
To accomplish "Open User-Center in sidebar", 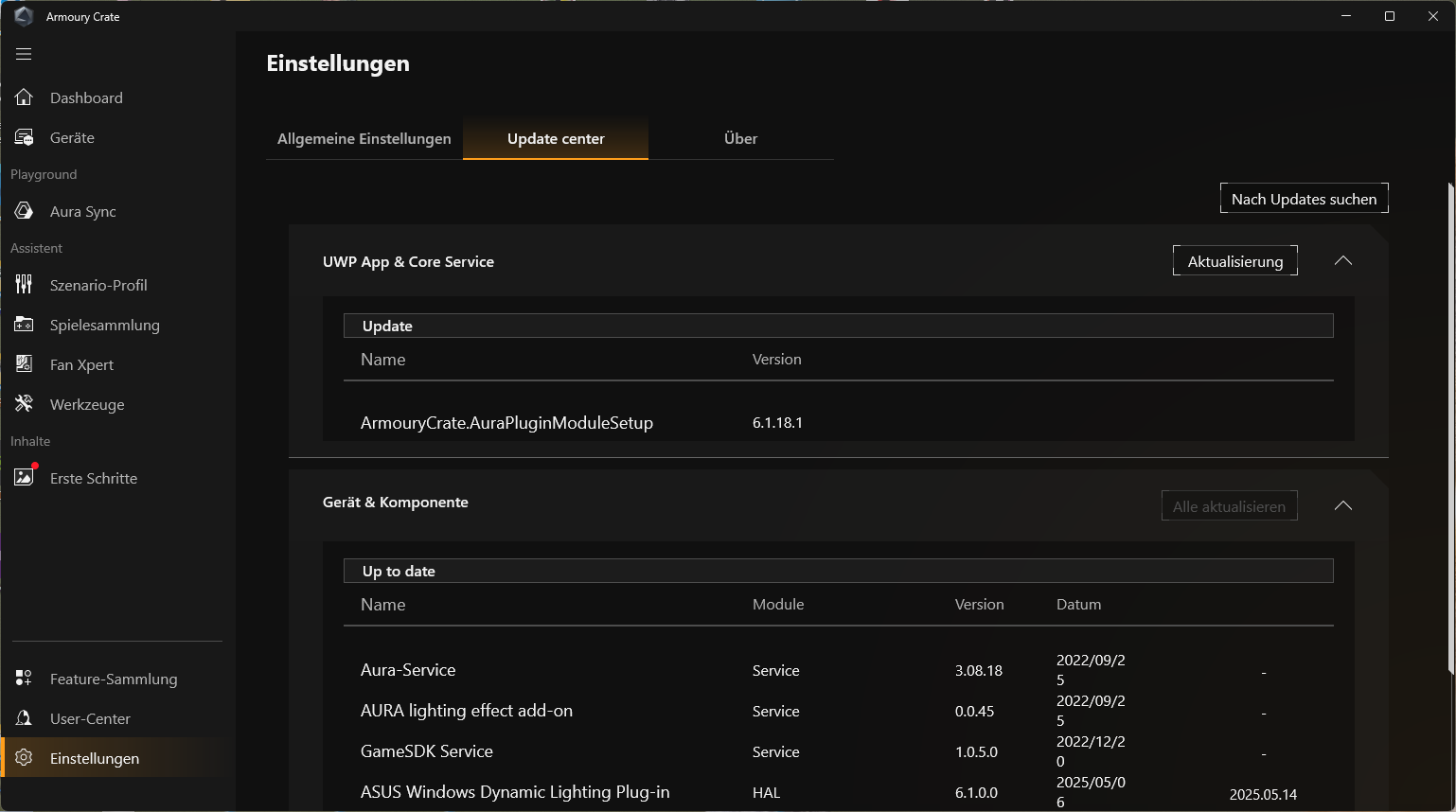I will coord(90,718).
